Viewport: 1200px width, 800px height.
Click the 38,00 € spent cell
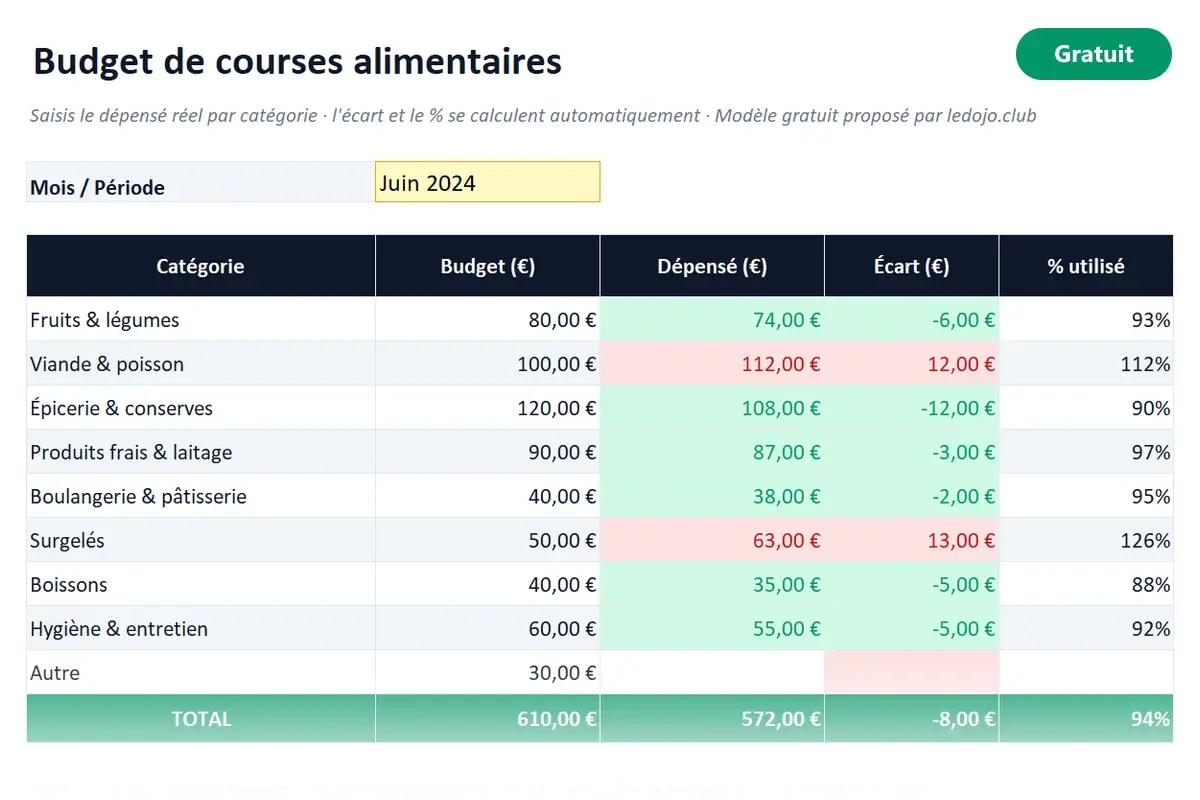point(712,496)
